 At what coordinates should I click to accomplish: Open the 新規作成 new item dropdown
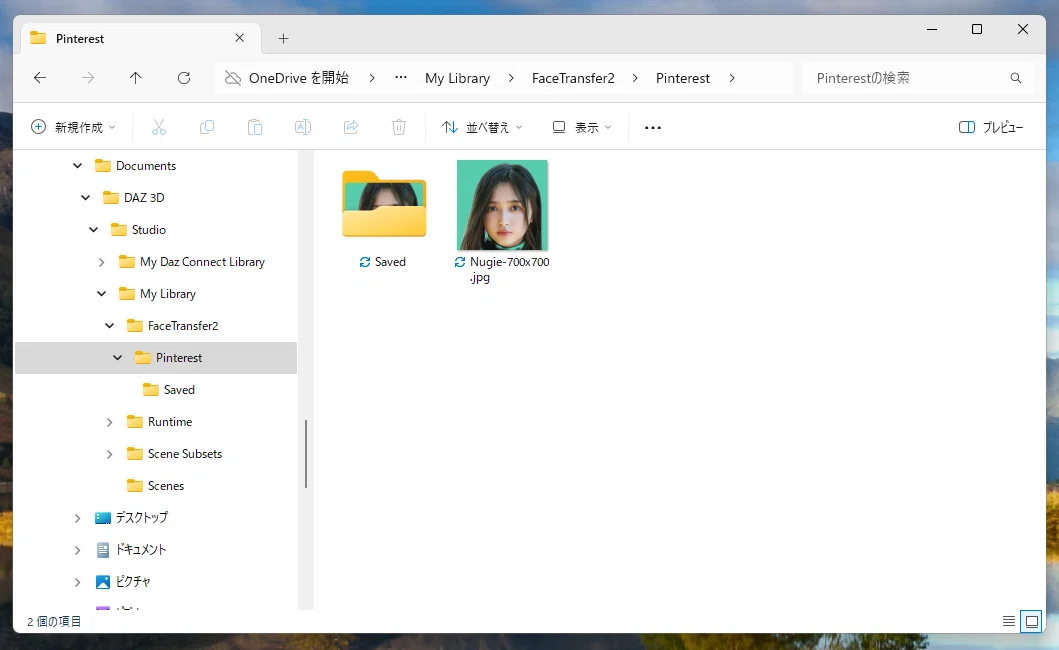[73, 127]
